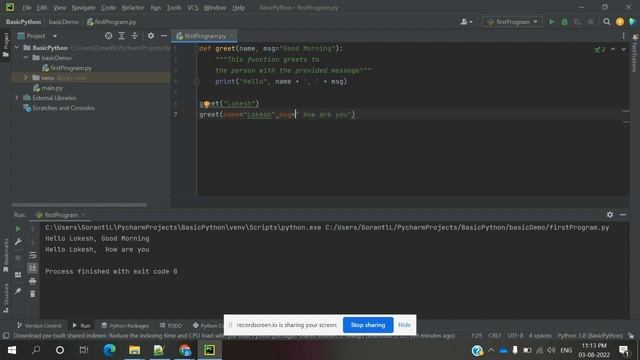
Task: Open firstProgram run configuration dropdown
Action: point(513,22)
